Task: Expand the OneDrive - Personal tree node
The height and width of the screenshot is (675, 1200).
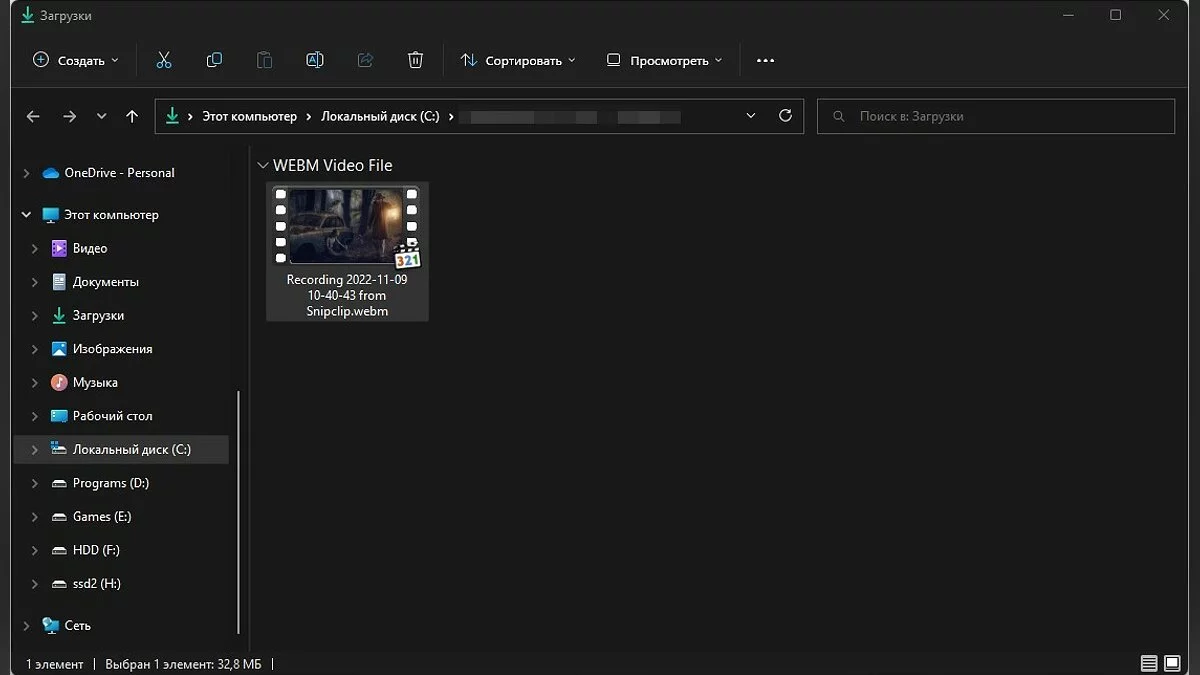Action: (x=26, y=173)
